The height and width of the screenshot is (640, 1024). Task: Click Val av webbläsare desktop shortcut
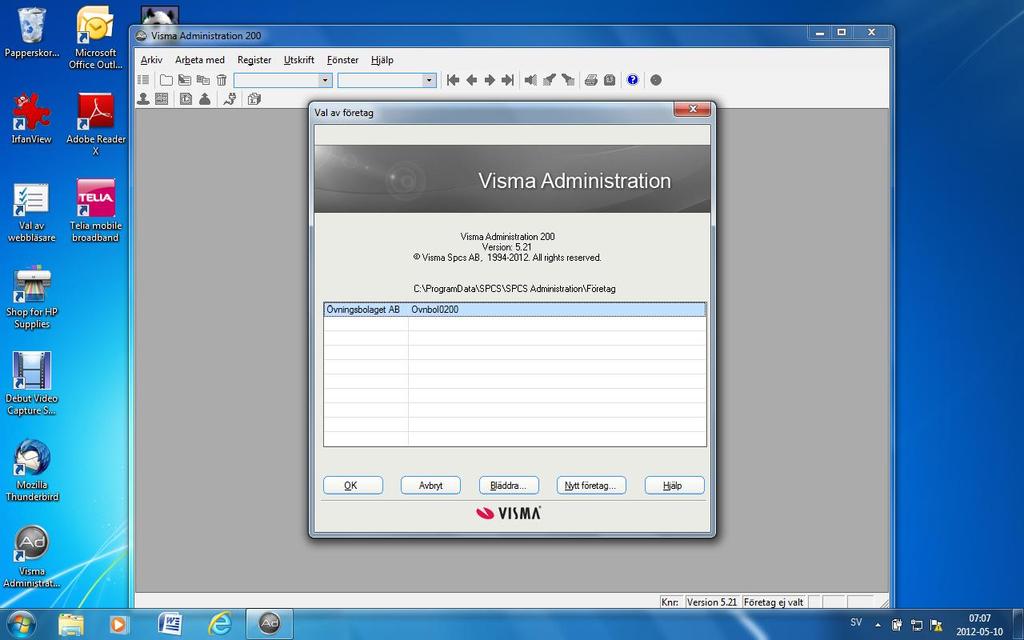(31, 211)
